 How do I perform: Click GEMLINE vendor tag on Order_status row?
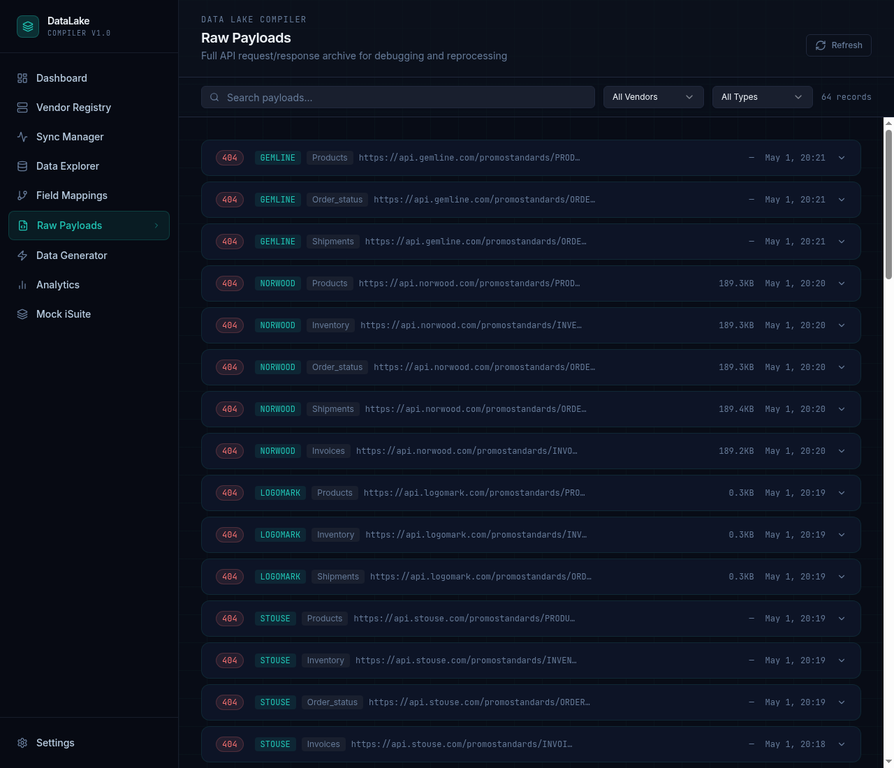pyautogui.click(x=278, y=200)
